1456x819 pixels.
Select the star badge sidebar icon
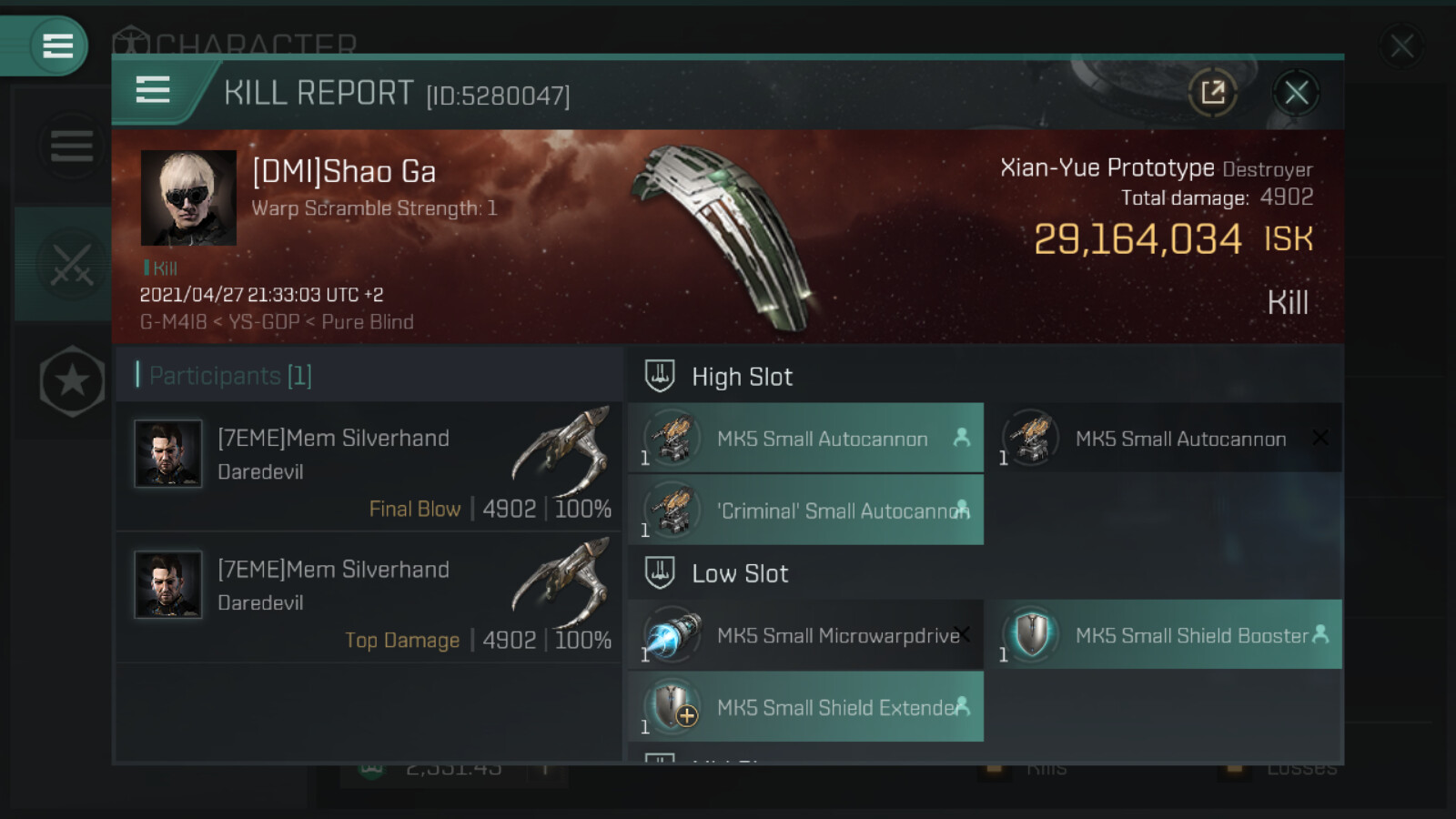point(72,381)
